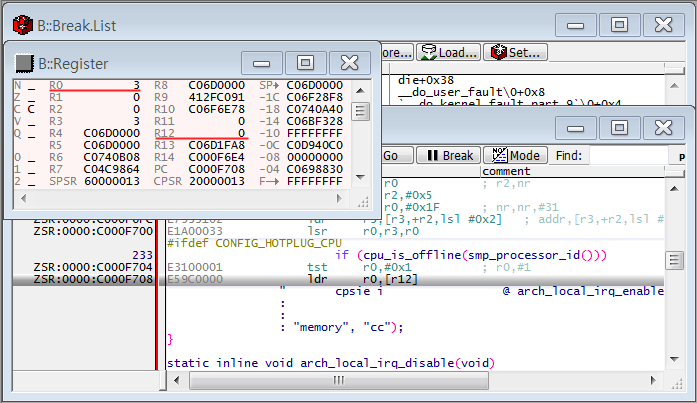Maximize the B::Register window
This screenshot has height=403, width=697.
click(307, 62)
